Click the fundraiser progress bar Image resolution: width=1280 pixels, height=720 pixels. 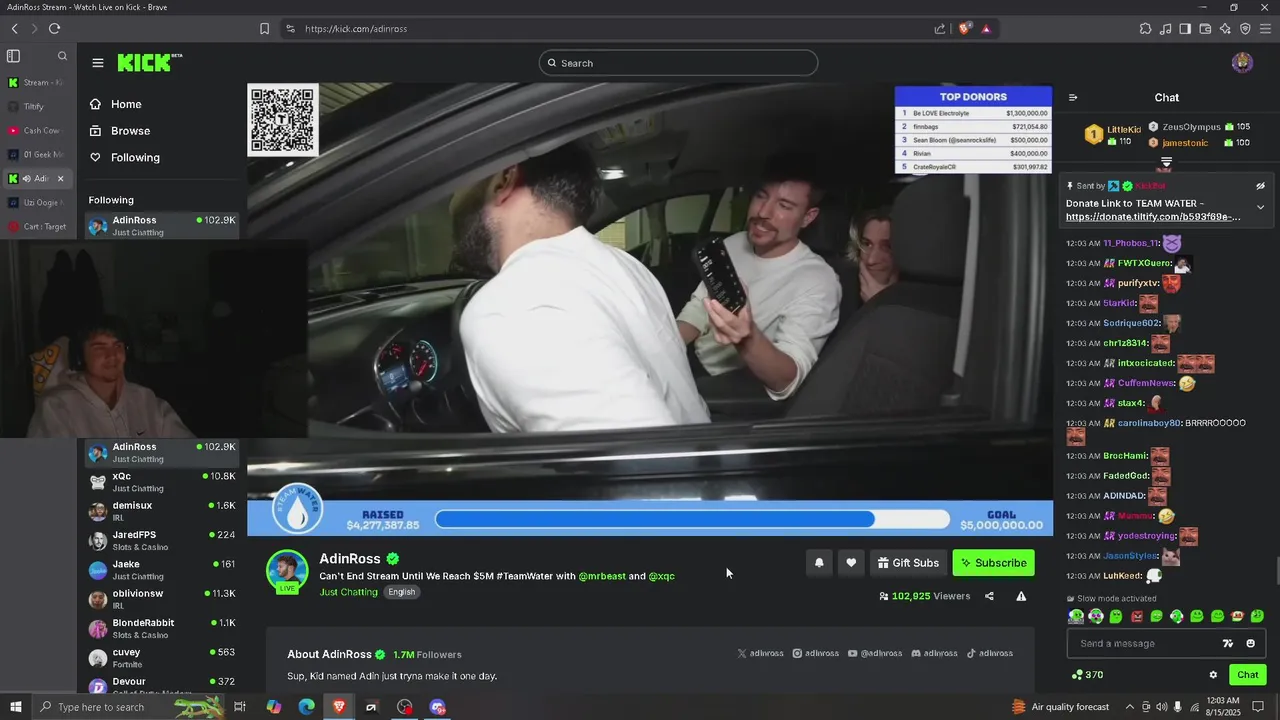[692, 519]
